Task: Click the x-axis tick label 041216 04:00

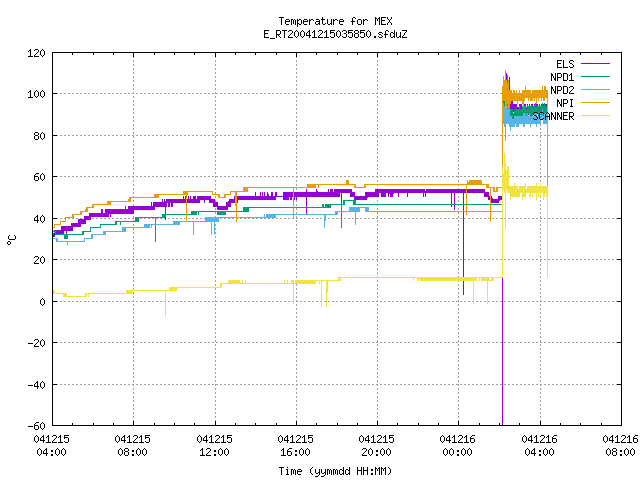Action: pos(540,446)
